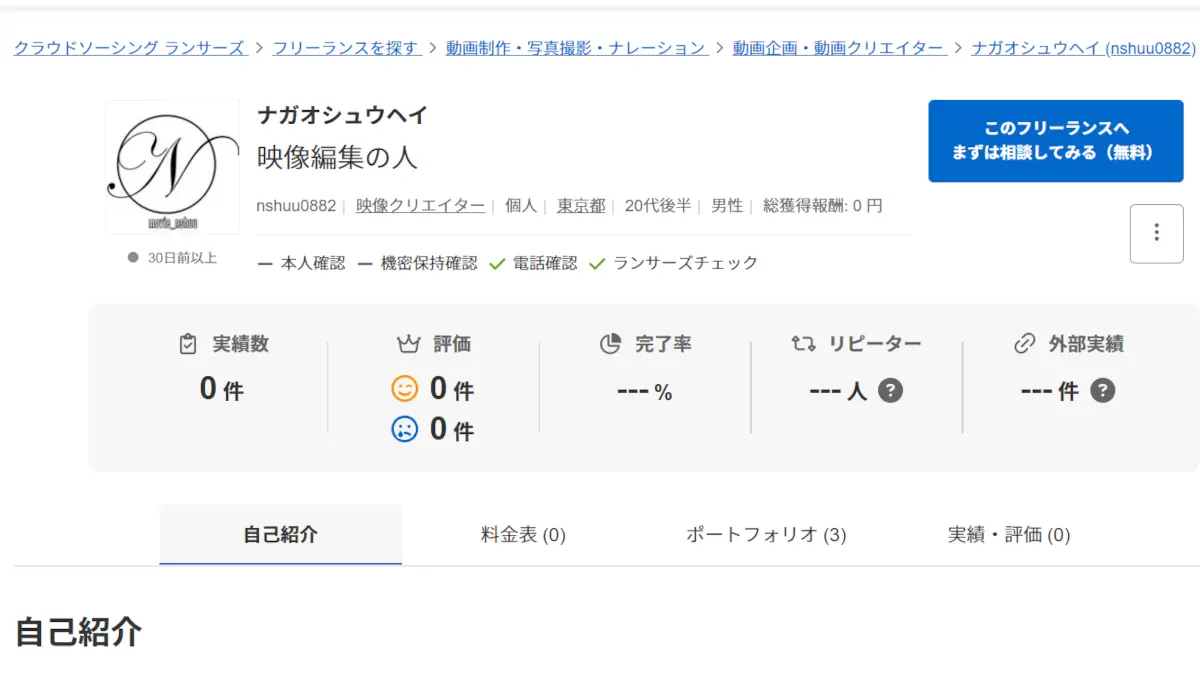Select the 実績・評価 (0) tab
The width and height of the screenshot is (1200, 675).
[1008, 535]
